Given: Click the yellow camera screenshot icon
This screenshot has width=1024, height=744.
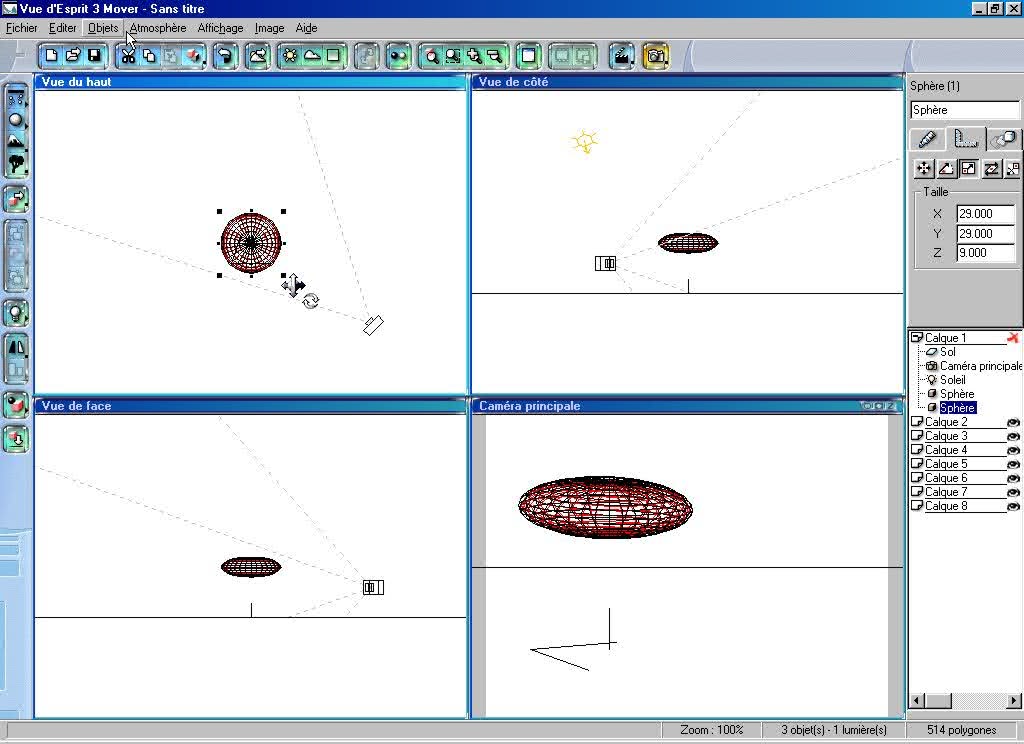Looking at the screenshot, I should 656,56.
